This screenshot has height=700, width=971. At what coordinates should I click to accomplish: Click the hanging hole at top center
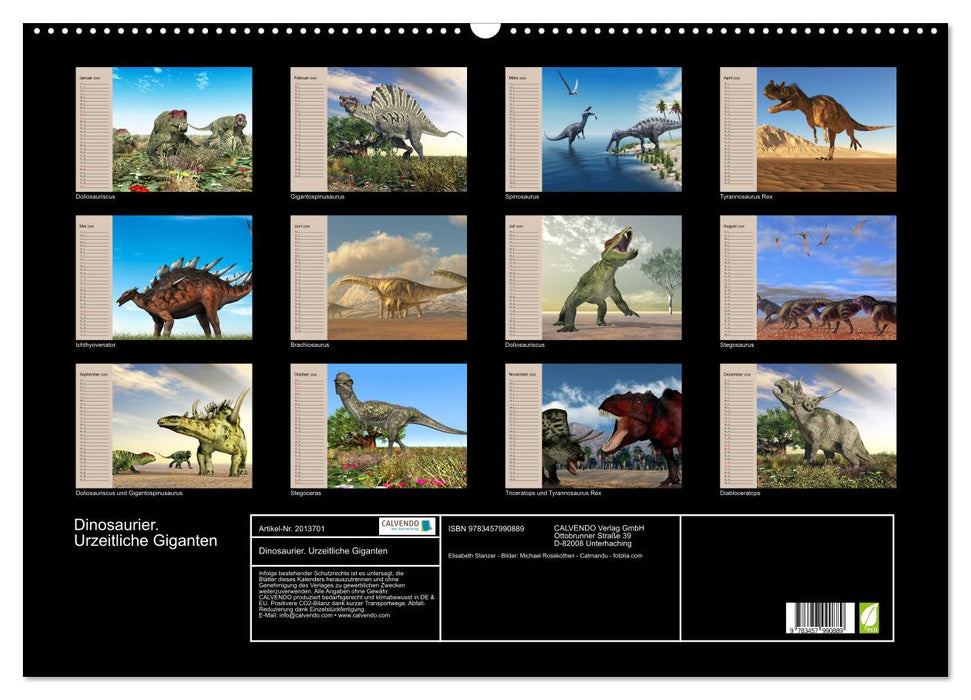pos(485,30)
